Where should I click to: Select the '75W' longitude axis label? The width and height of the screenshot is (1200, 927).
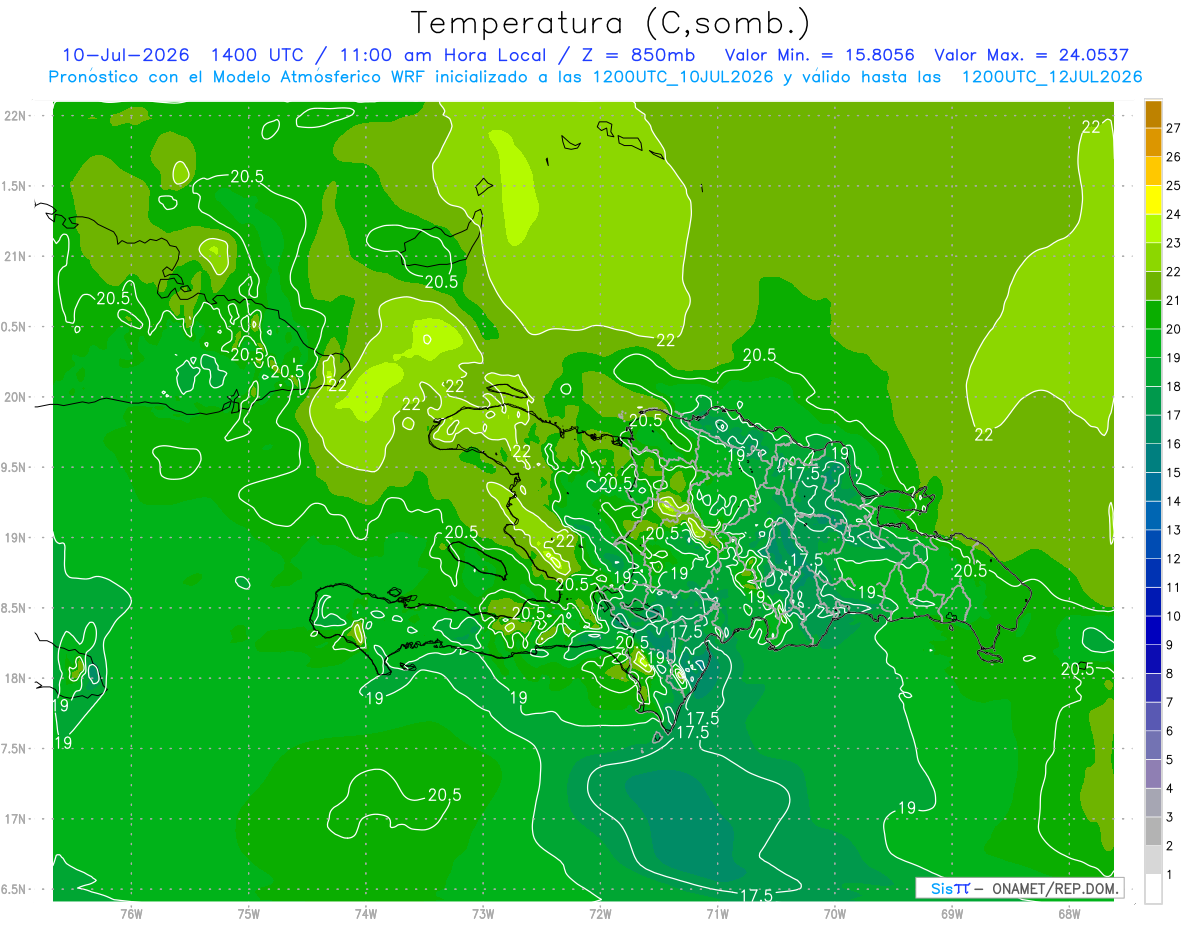(x=249, y=913)
